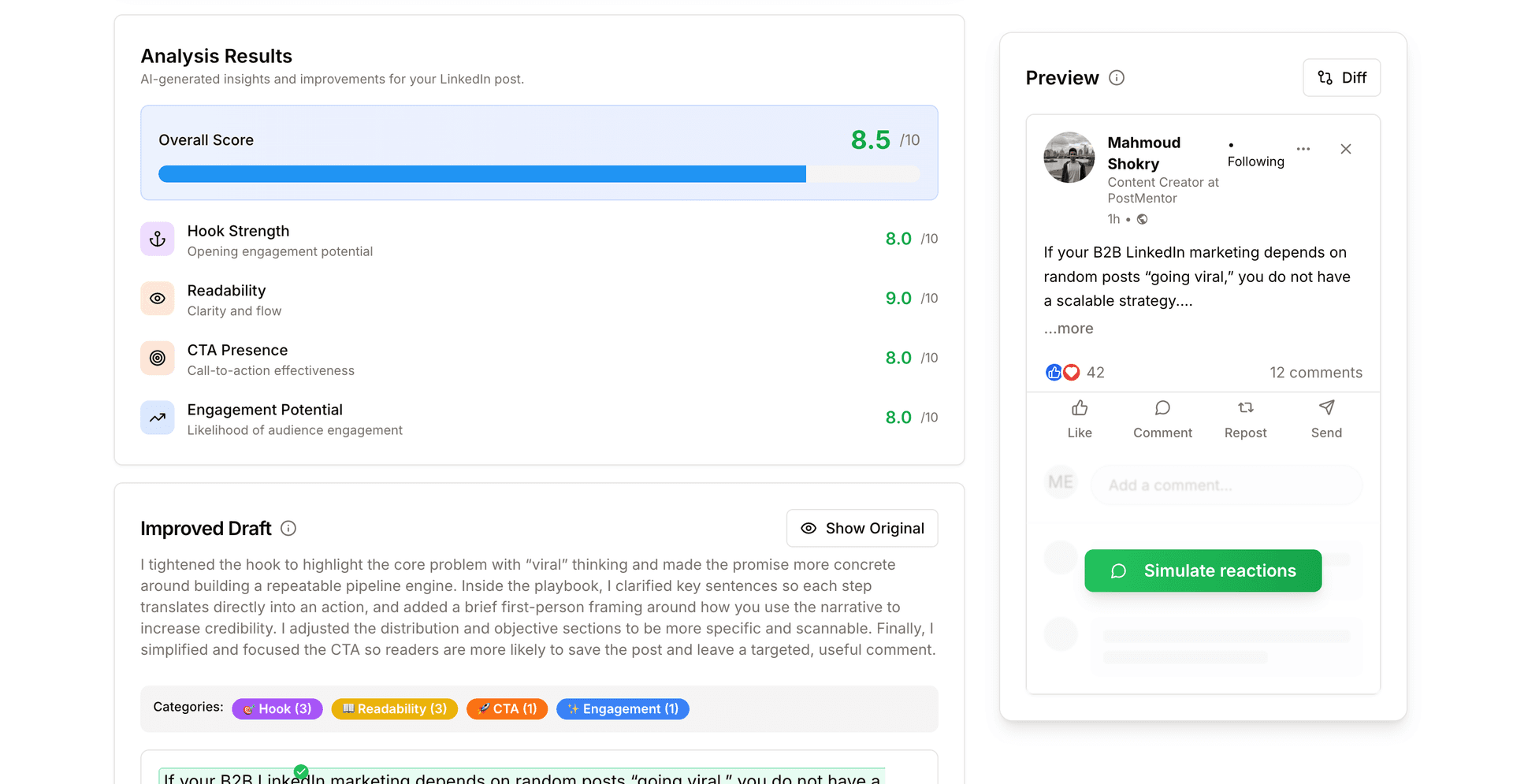The height and width of the screenshot is (784, 1513).
Task: Click info icon beside Improved Draft
Action: (x=288, y=529)
